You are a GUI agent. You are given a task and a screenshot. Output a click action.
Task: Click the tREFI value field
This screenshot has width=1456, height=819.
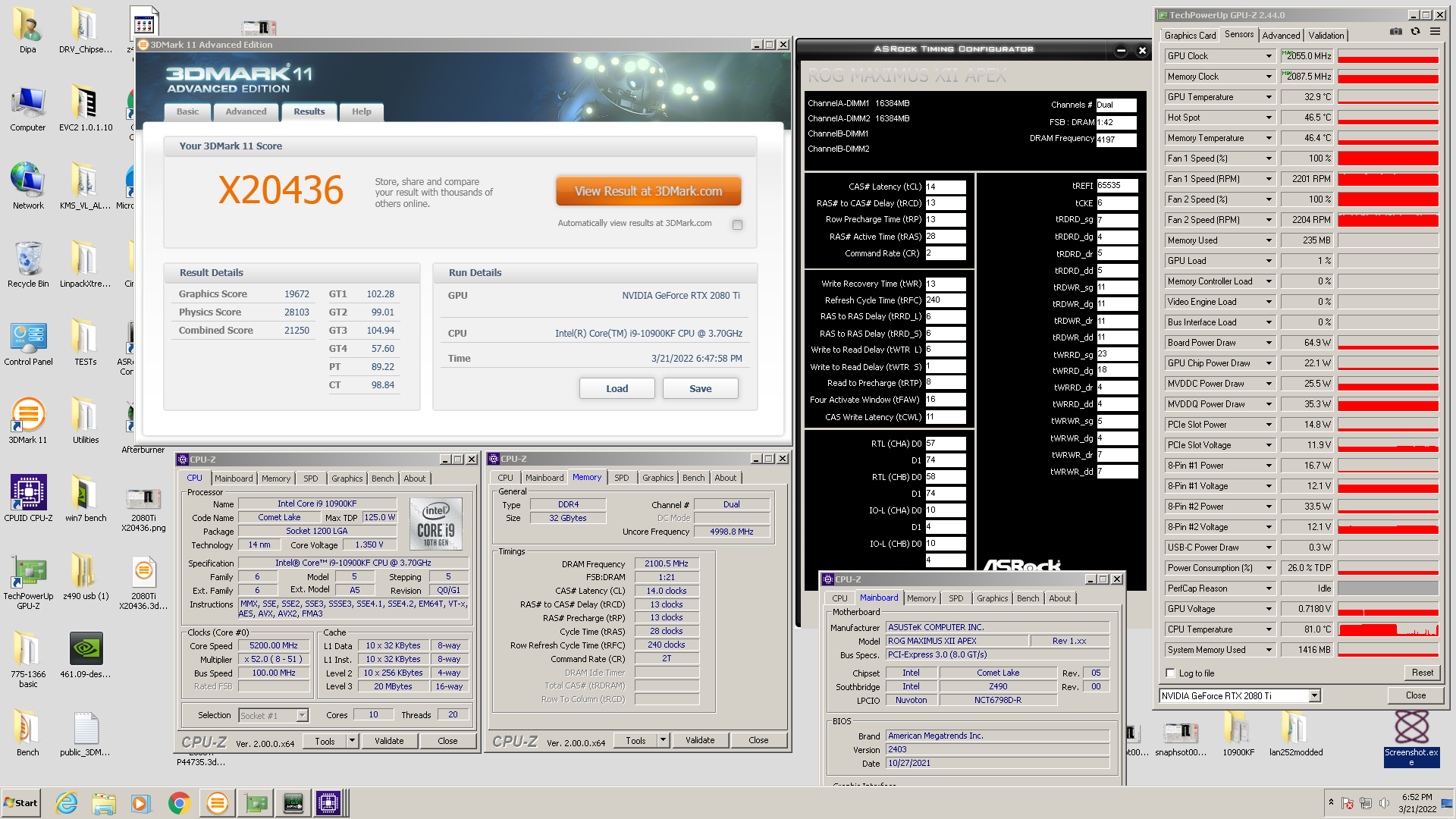[x=1117, y=185]
